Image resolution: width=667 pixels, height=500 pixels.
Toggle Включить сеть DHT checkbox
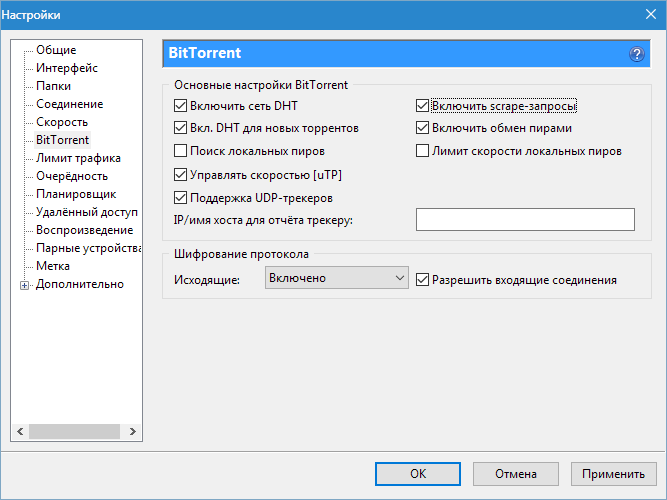(x=180, y=106)
